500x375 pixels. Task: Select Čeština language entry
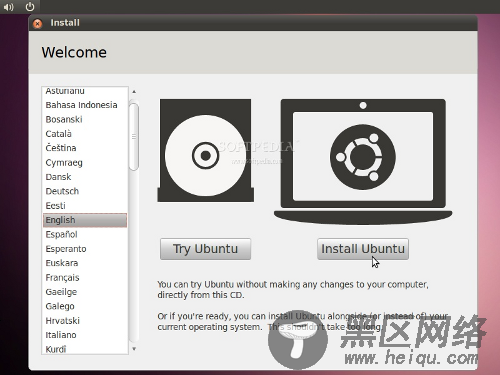point(85,148)
